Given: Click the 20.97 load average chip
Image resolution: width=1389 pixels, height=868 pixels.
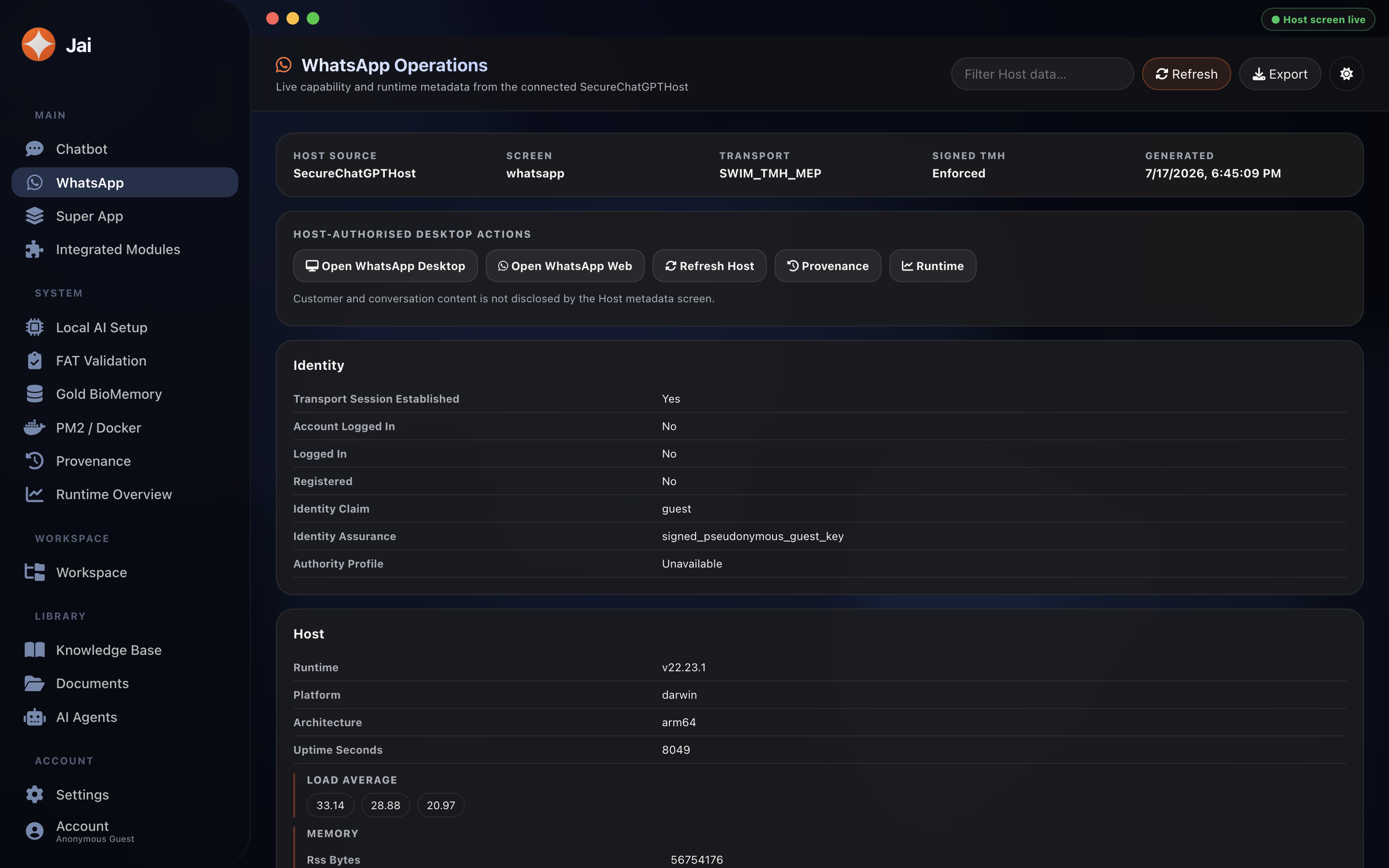Looking at the screenshot, I should pyautogui.click(x=441, y=805).
